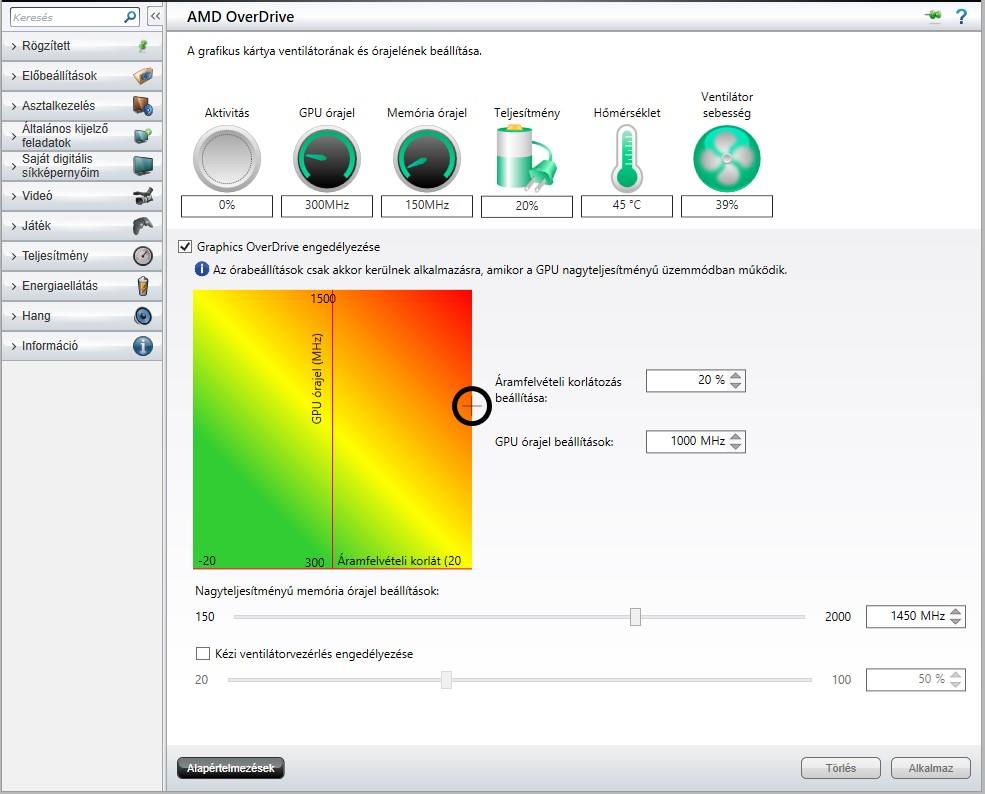Click the crosshair marker on the GPU clock graph

click(x=472, y=406)
